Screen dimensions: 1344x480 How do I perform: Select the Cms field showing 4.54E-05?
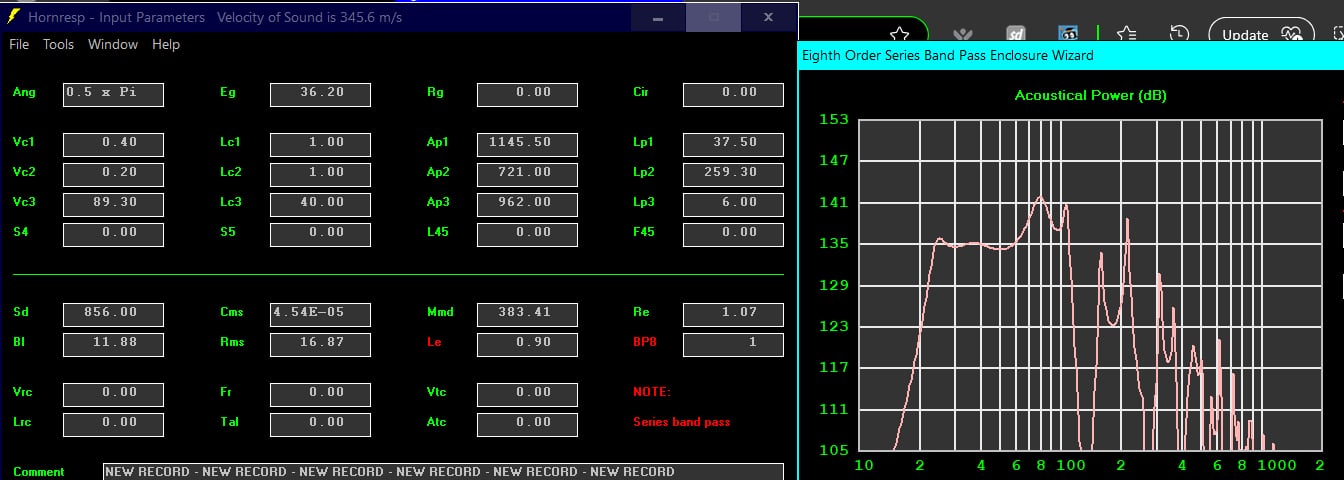coord(320,315)
